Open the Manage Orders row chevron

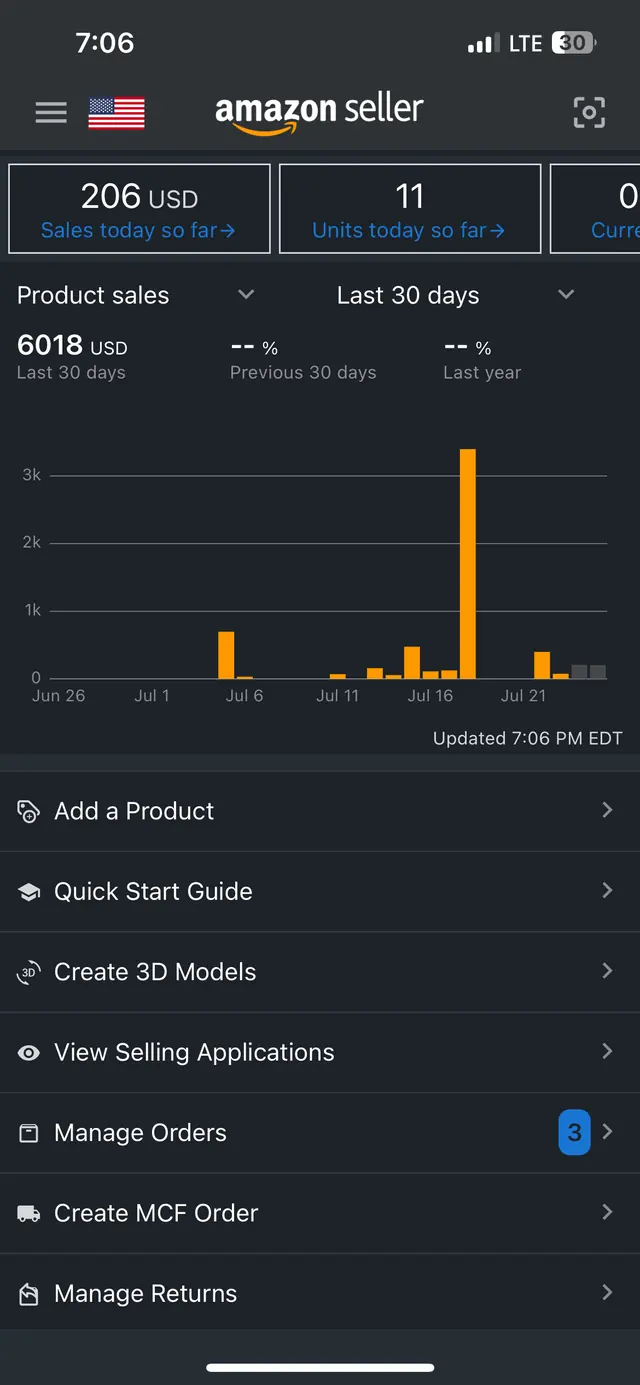pyautogui.click(x=607, y=1132)
